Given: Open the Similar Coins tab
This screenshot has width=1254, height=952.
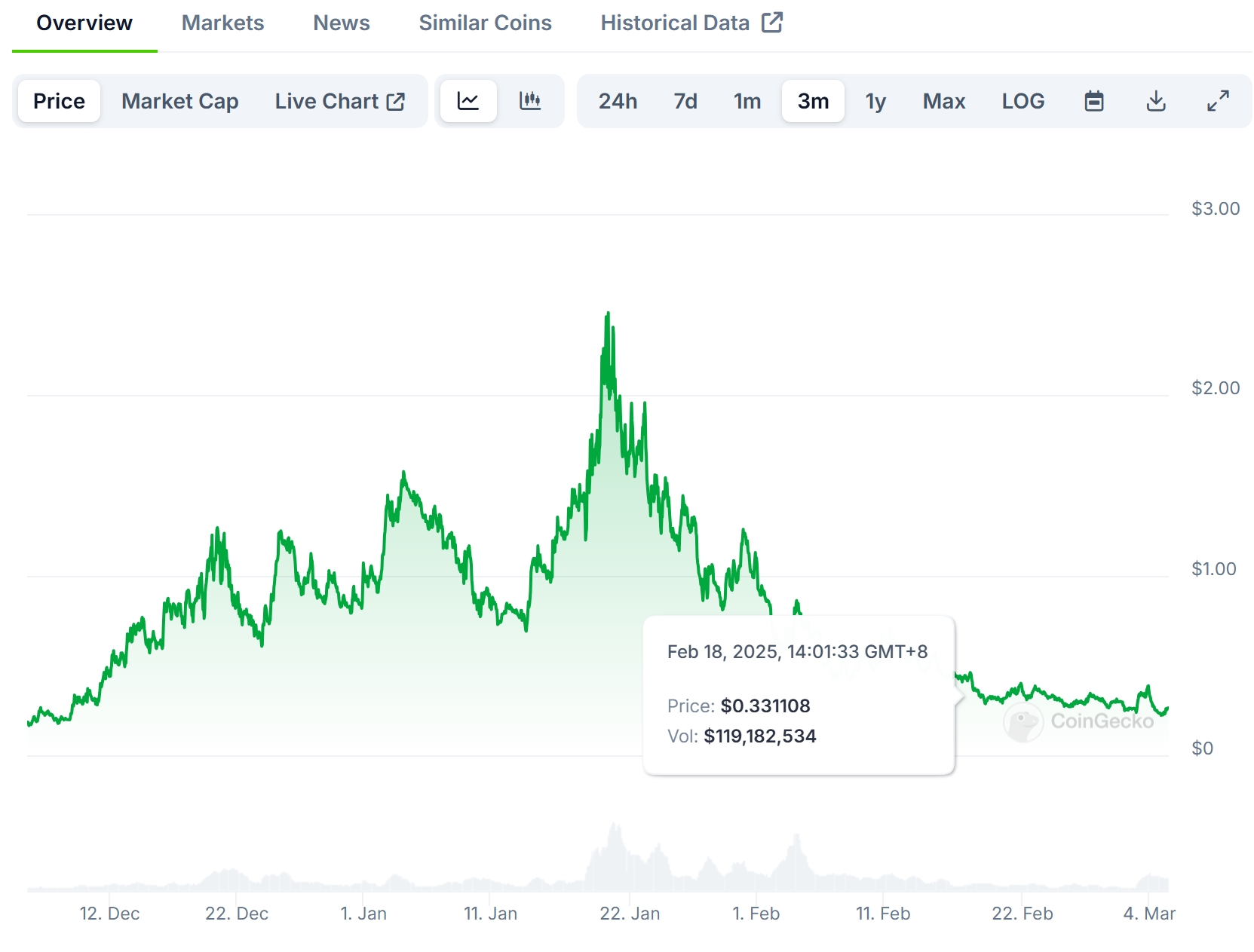Looking at the screenshot, I should tap(485, 23).
